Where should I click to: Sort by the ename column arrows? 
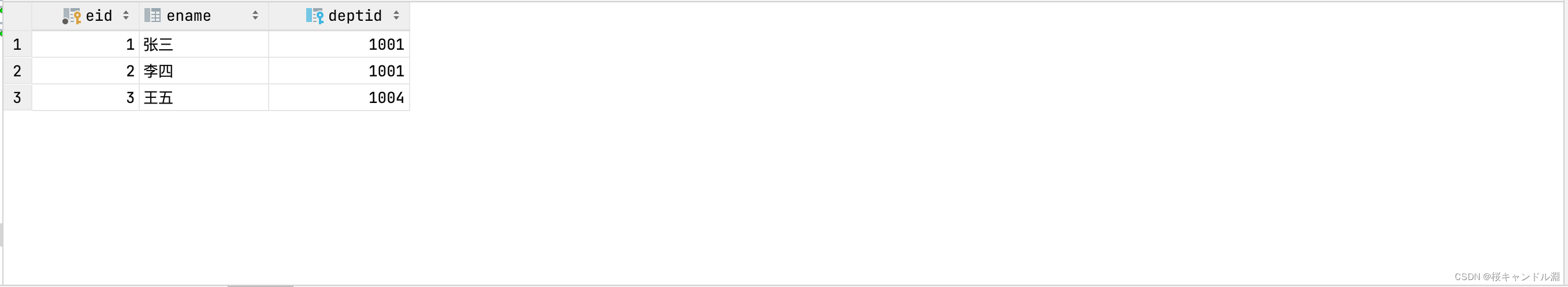(255, 15)
